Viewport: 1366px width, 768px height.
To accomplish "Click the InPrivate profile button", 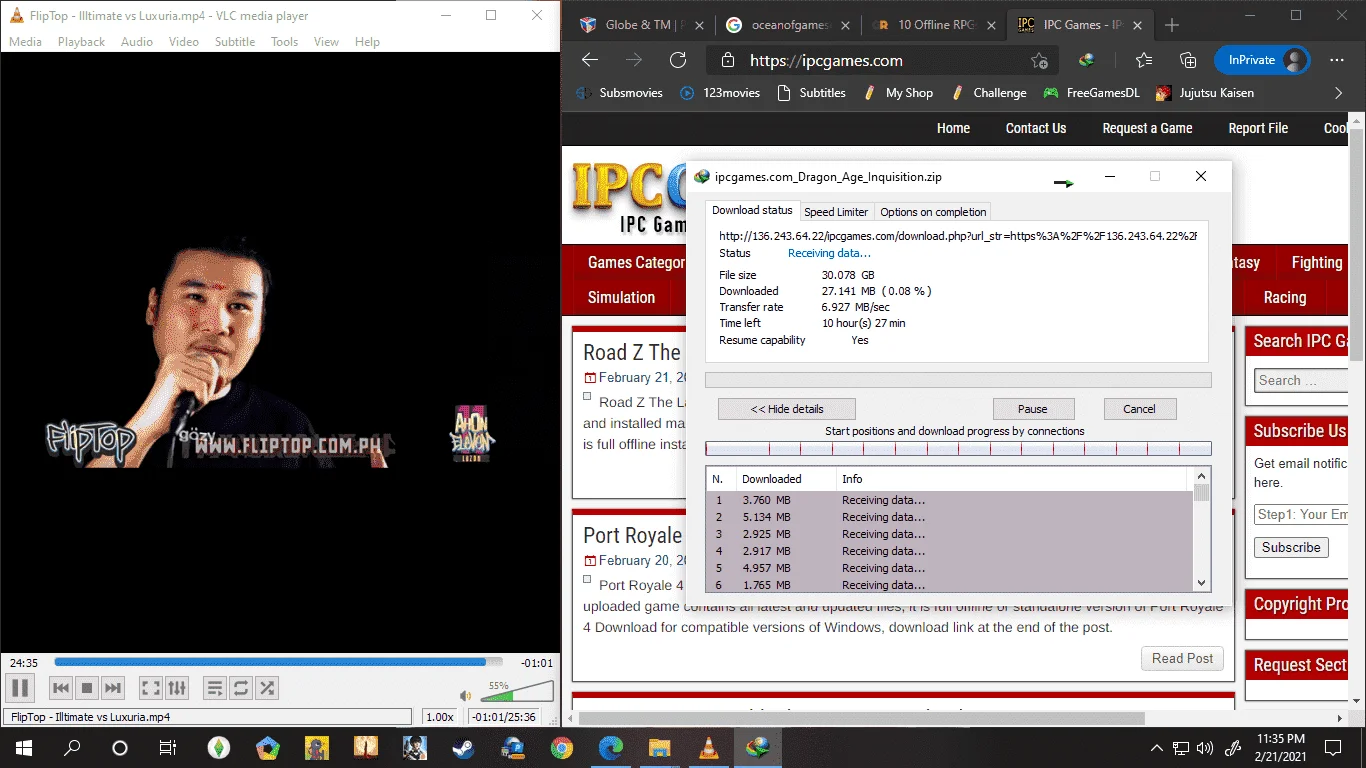I will point(1262,60).
